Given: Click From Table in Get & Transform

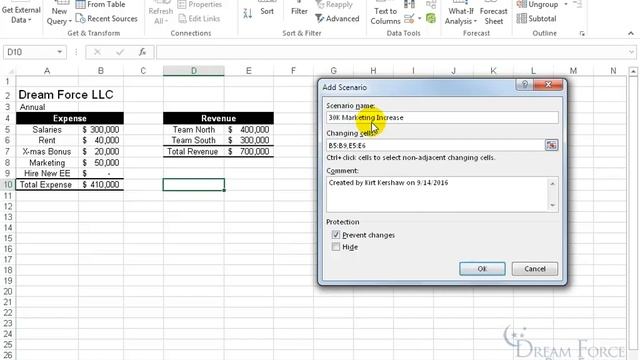Looking at the screenshot, I should tap(100, 4).
